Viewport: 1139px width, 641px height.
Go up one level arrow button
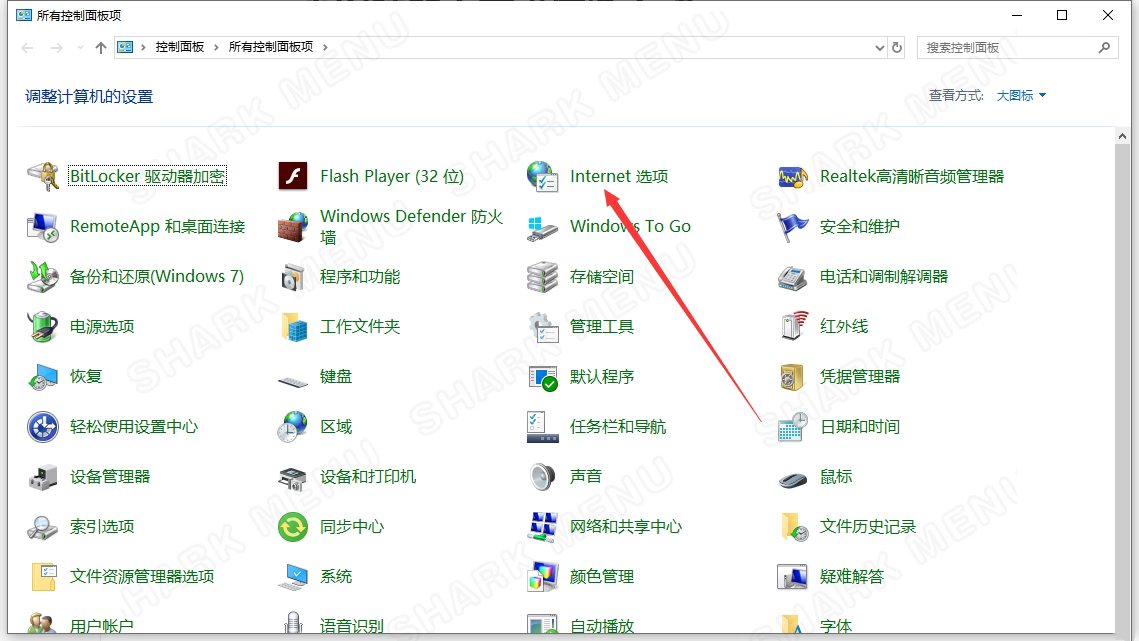pos(101,48)
